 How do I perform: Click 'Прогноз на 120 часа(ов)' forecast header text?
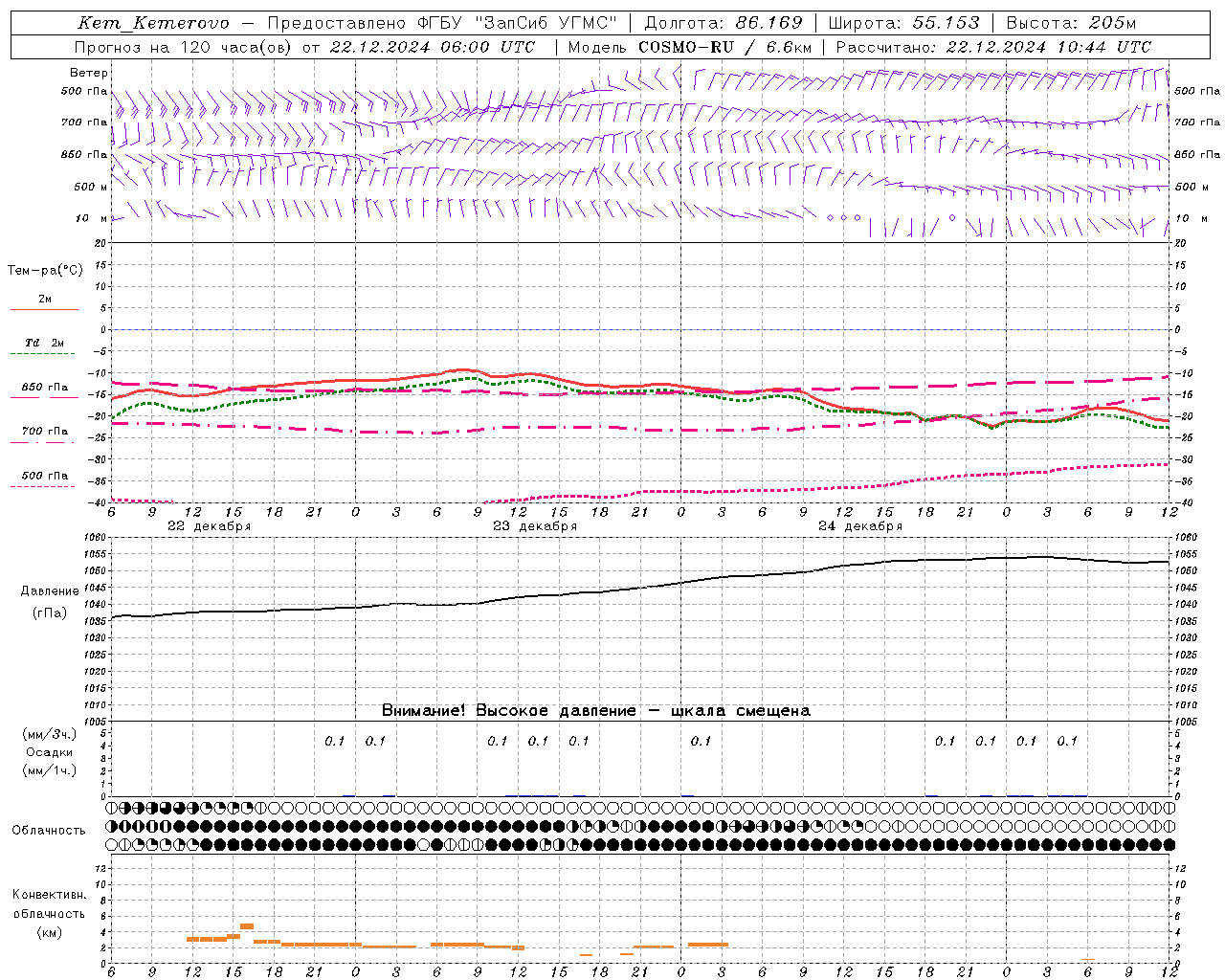tap(184, 47)
